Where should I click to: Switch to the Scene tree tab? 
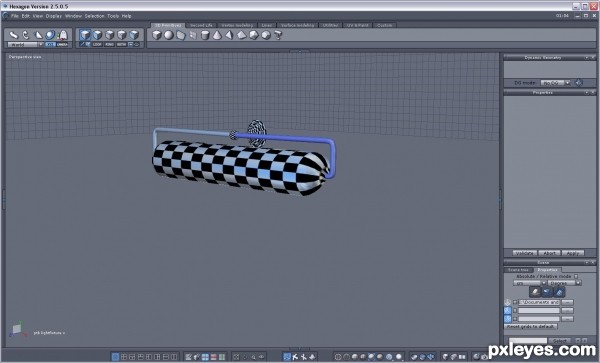pos(518,270)
